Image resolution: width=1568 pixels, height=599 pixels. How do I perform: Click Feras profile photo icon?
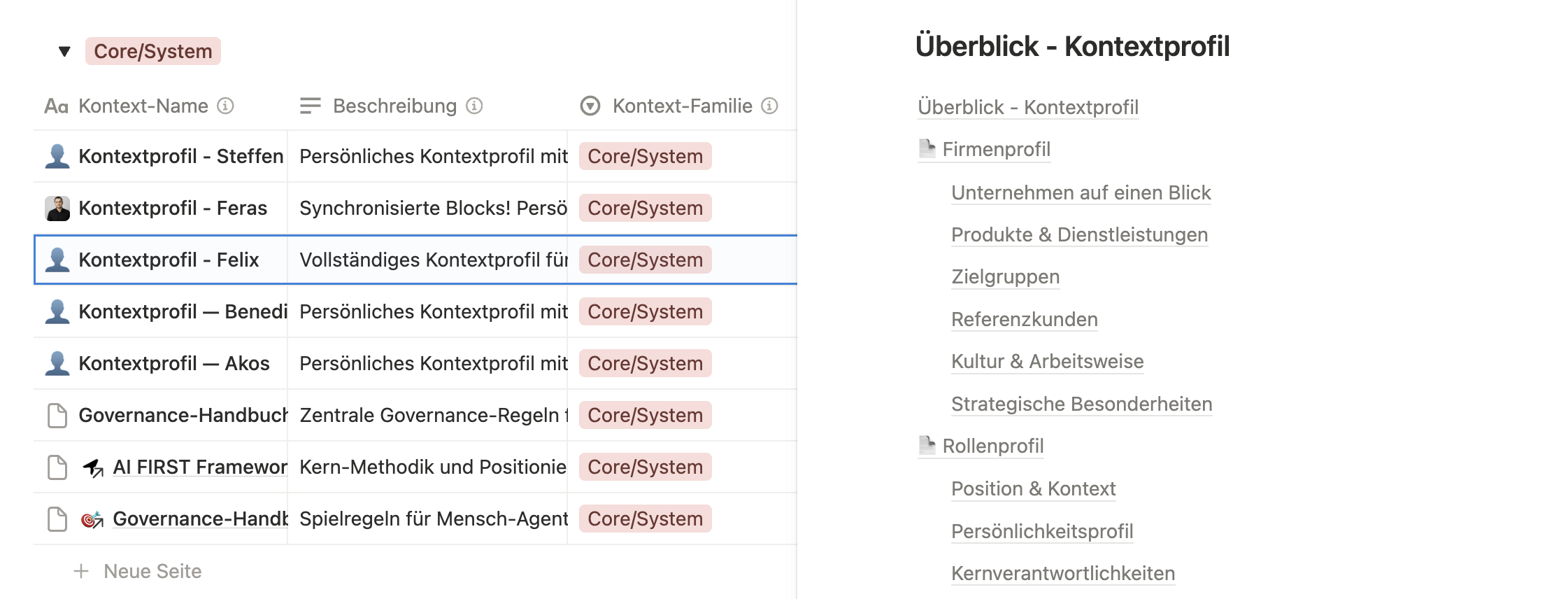tap(57, 209)
